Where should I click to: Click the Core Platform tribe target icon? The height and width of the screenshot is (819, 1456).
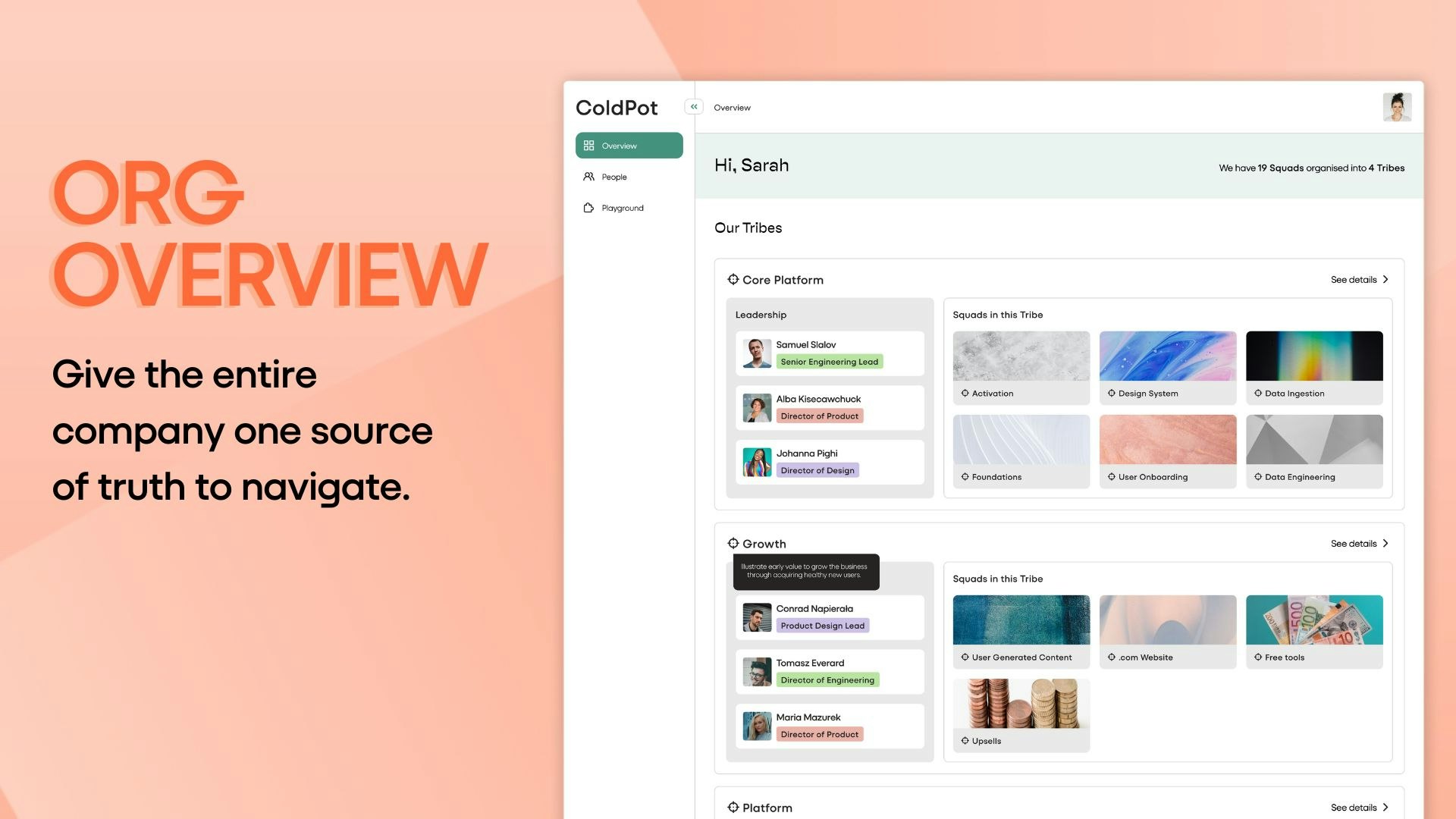pos(733,279)
